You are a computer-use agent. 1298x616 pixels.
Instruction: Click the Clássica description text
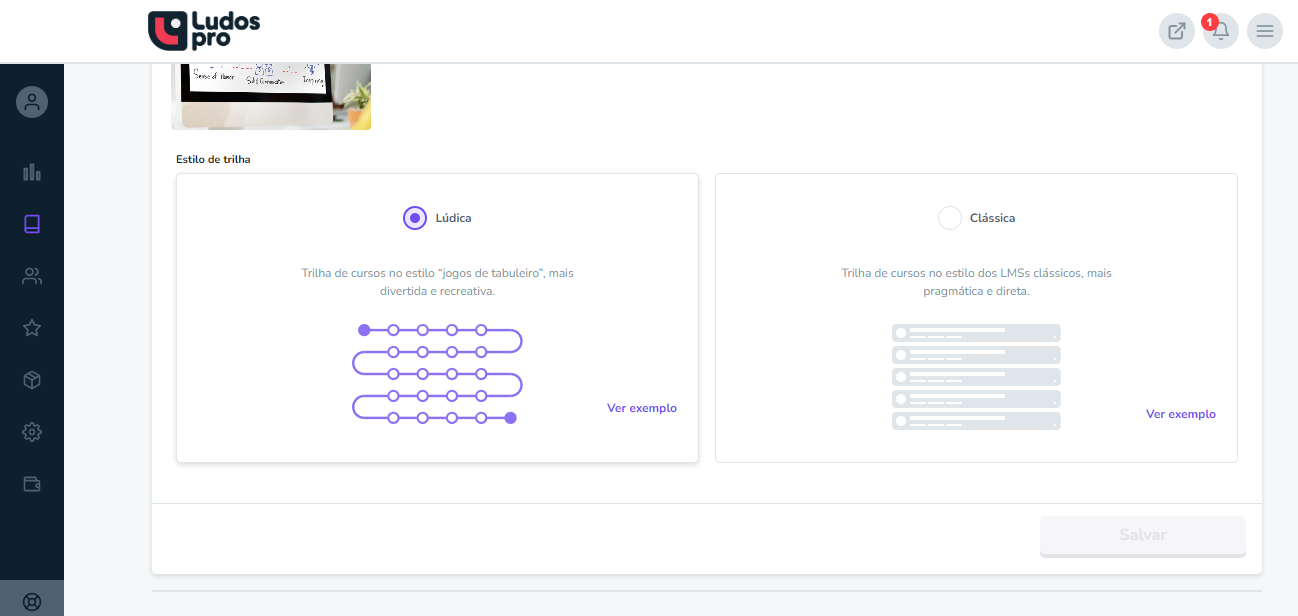(x=976, y=282)
